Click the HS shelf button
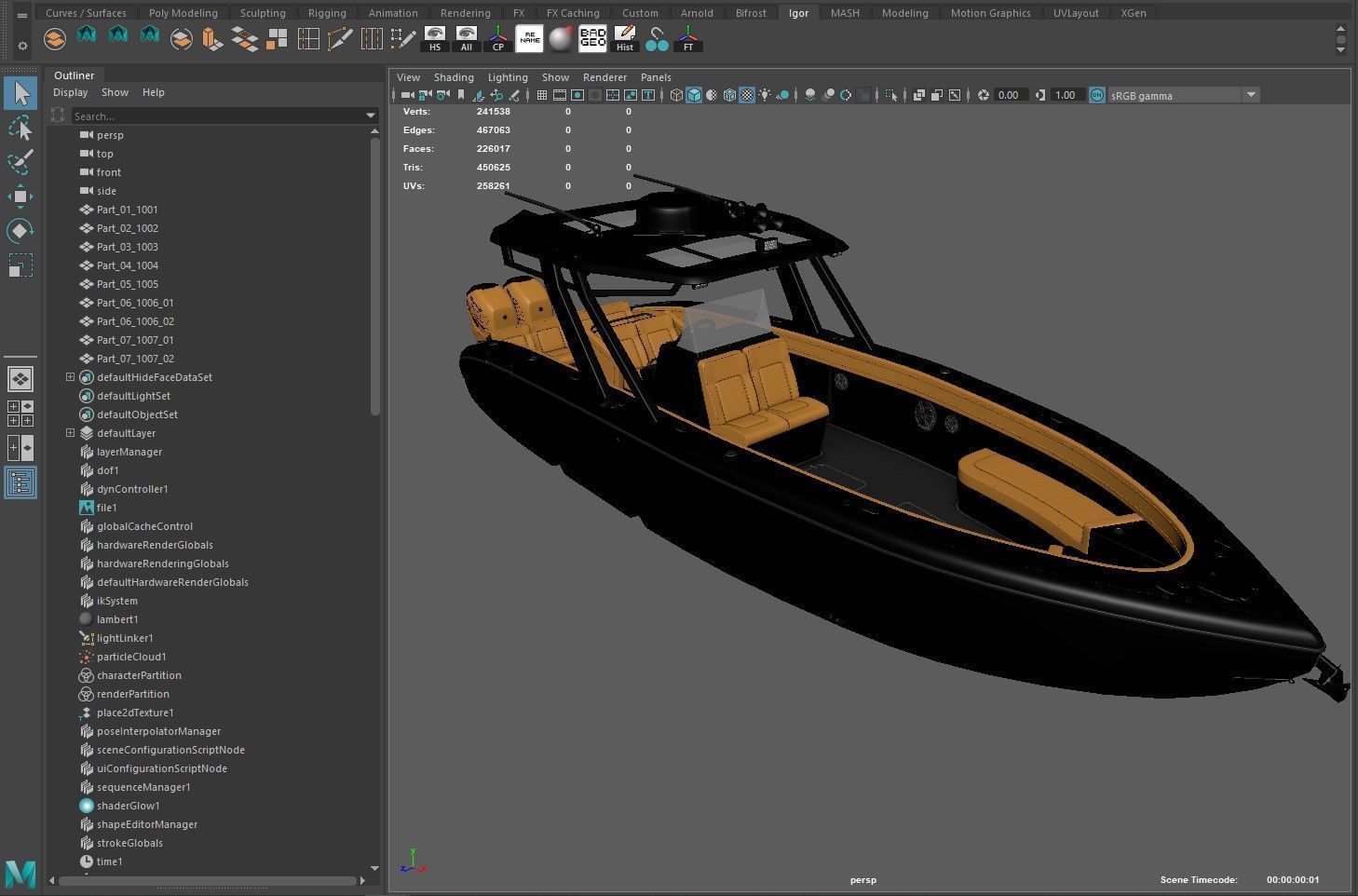 point(435,38)
